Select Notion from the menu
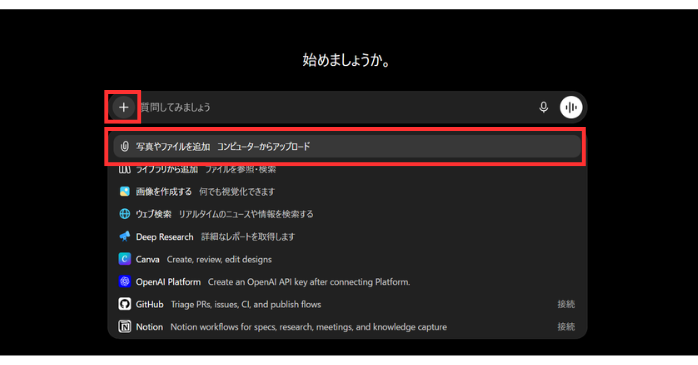Image resolution: width=698 pixels, height=365 pixels. (x=347, y=327)
